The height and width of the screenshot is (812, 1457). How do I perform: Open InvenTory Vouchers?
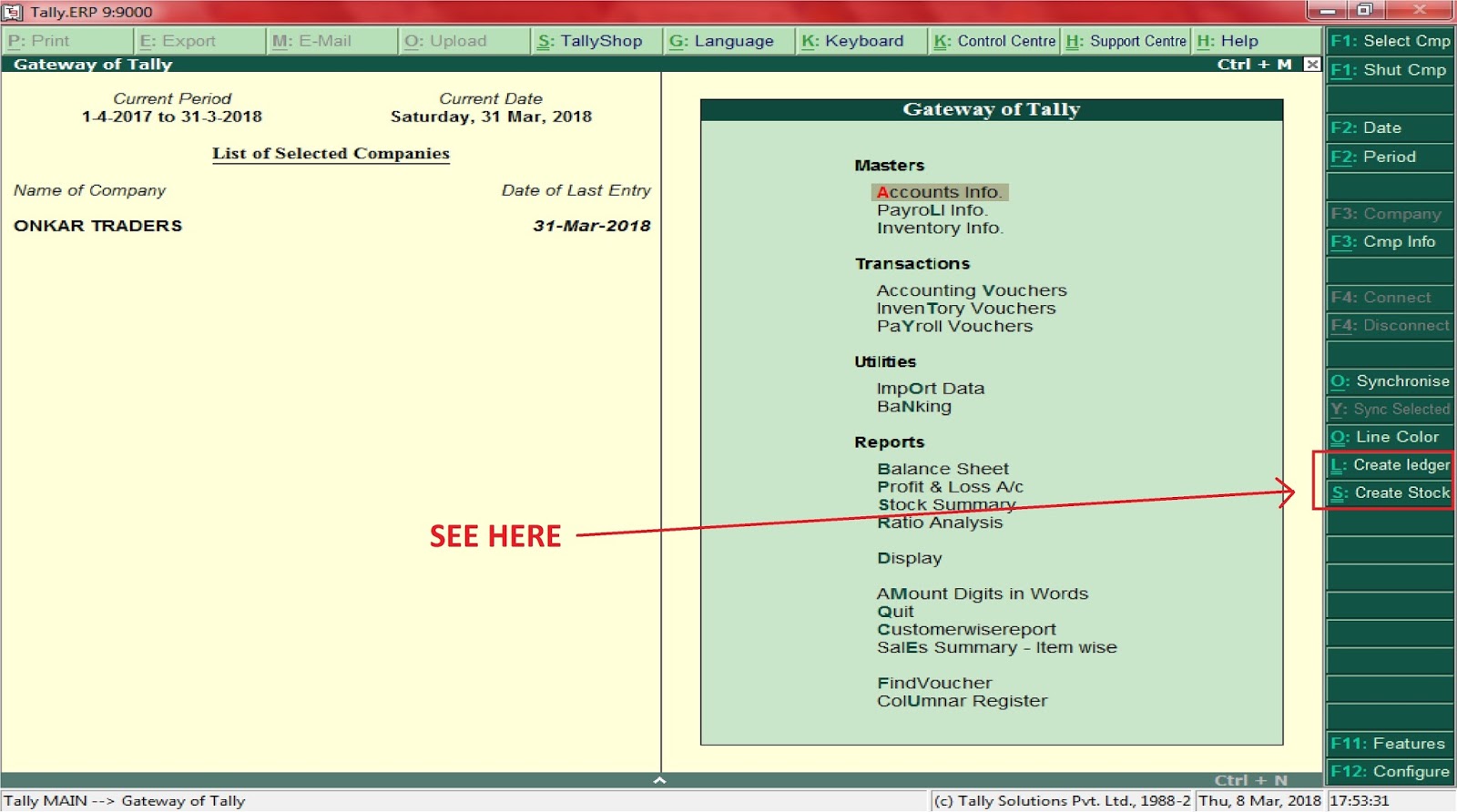966,309
